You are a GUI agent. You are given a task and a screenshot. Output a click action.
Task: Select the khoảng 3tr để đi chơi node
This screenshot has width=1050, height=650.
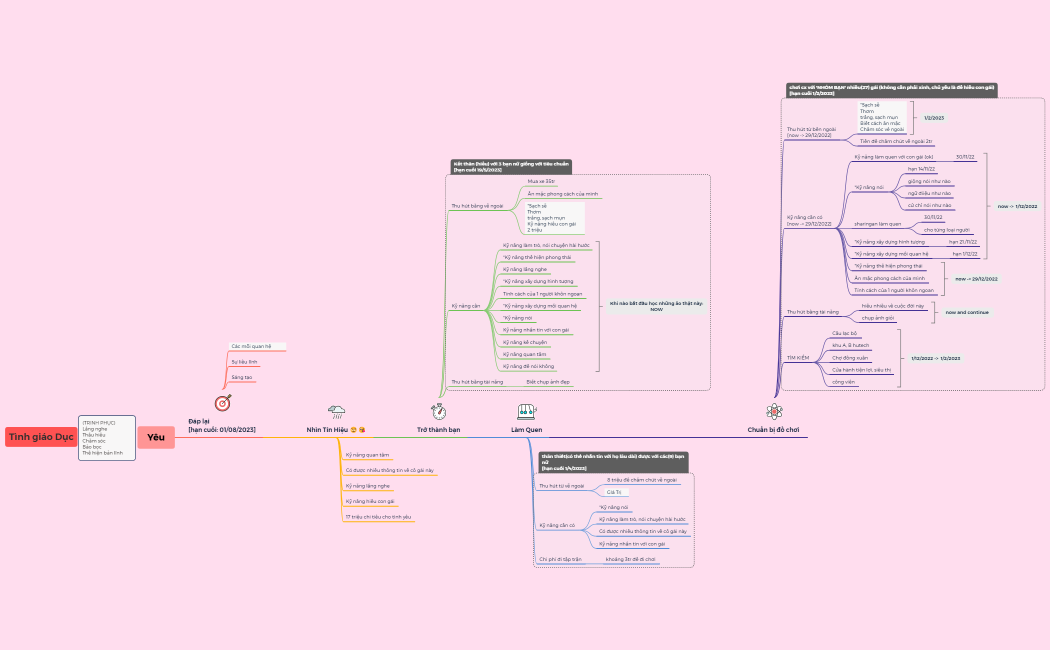coord(630,560)
